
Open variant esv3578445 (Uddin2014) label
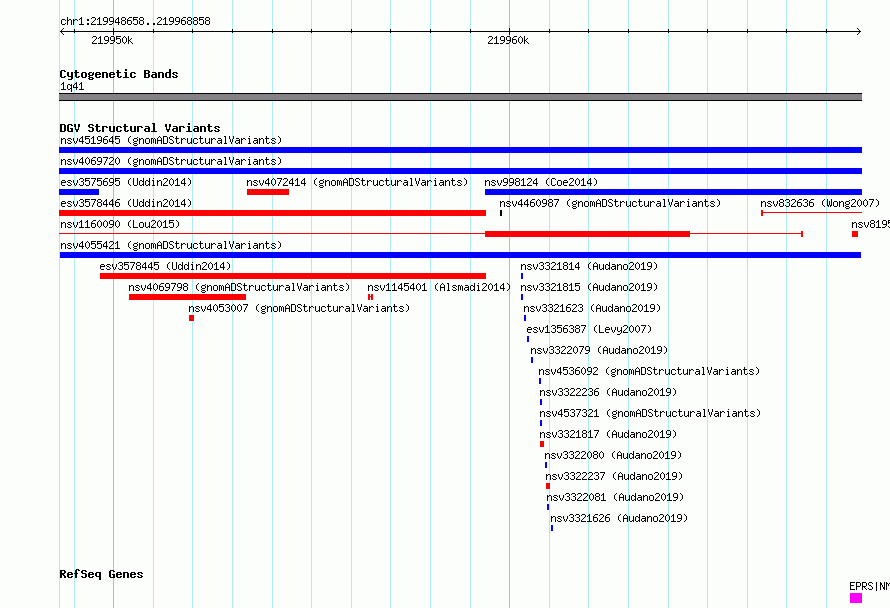tap(165, 266)
